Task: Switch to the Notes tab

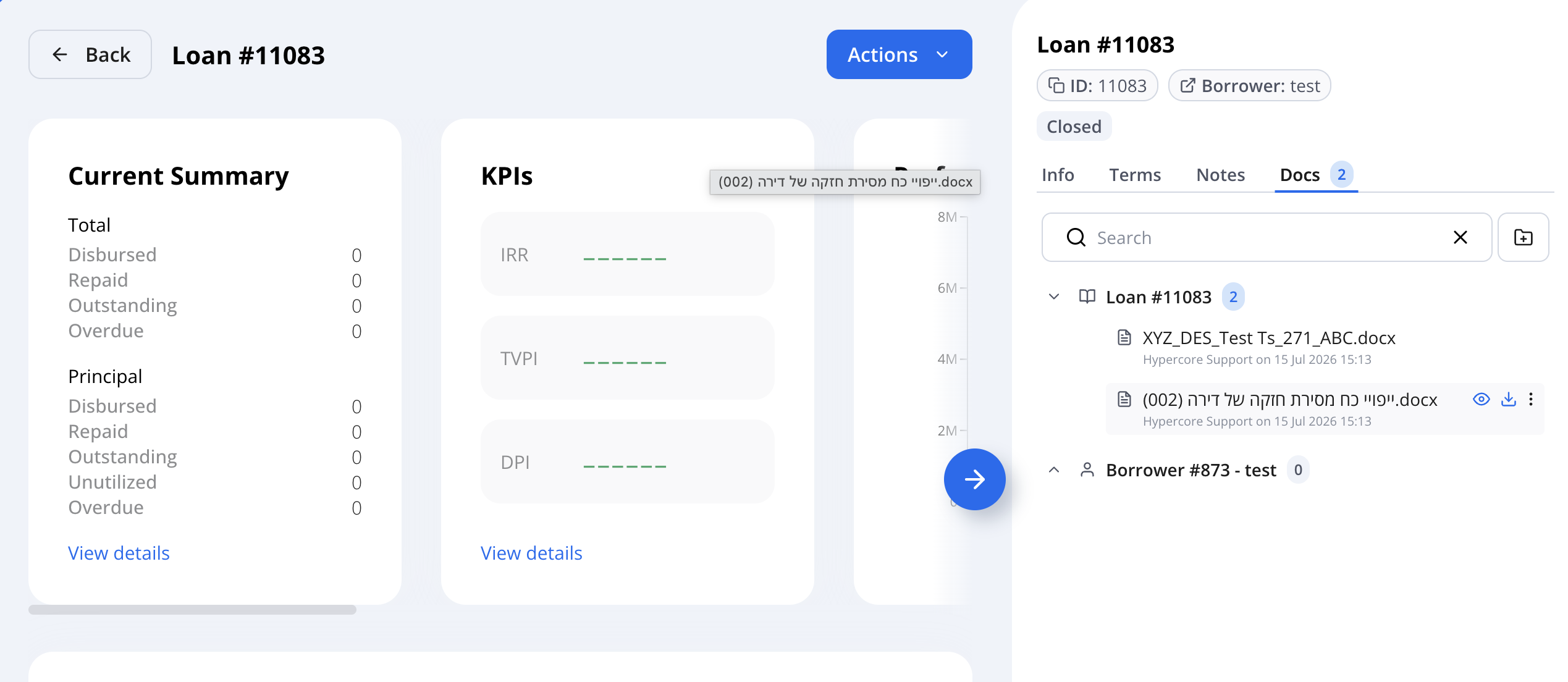Action: click(x=1220, y=175)
